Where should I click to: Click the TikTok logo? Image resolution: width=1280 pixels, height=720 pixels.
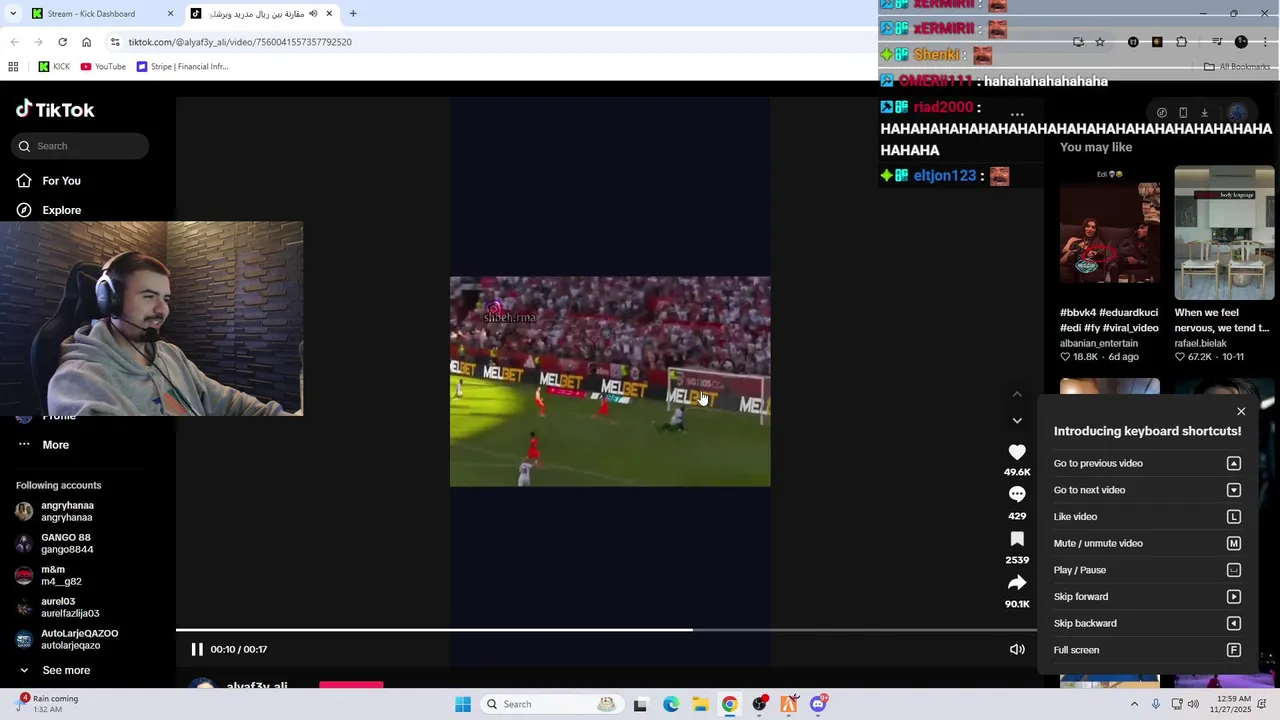pyautogui.click(x=55, y=110)
